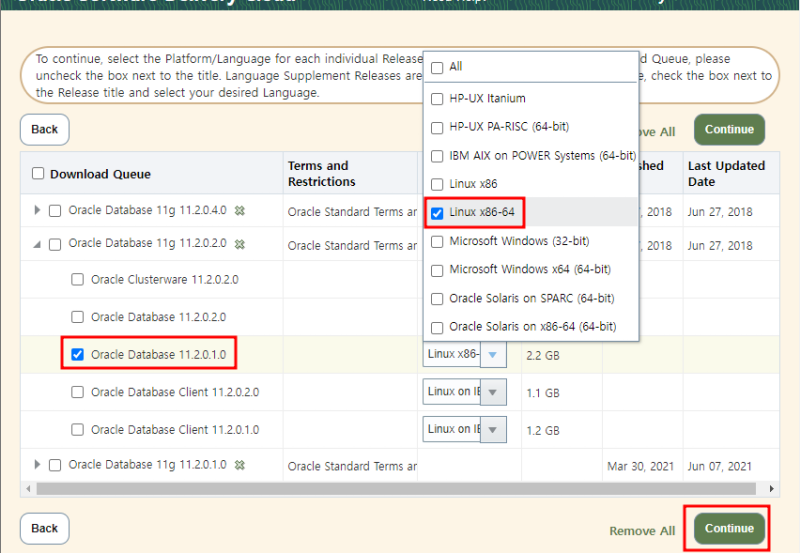Click the Mar 30, 2021 published date
This screenshot has height=553, width=800.
coord(640,466)
